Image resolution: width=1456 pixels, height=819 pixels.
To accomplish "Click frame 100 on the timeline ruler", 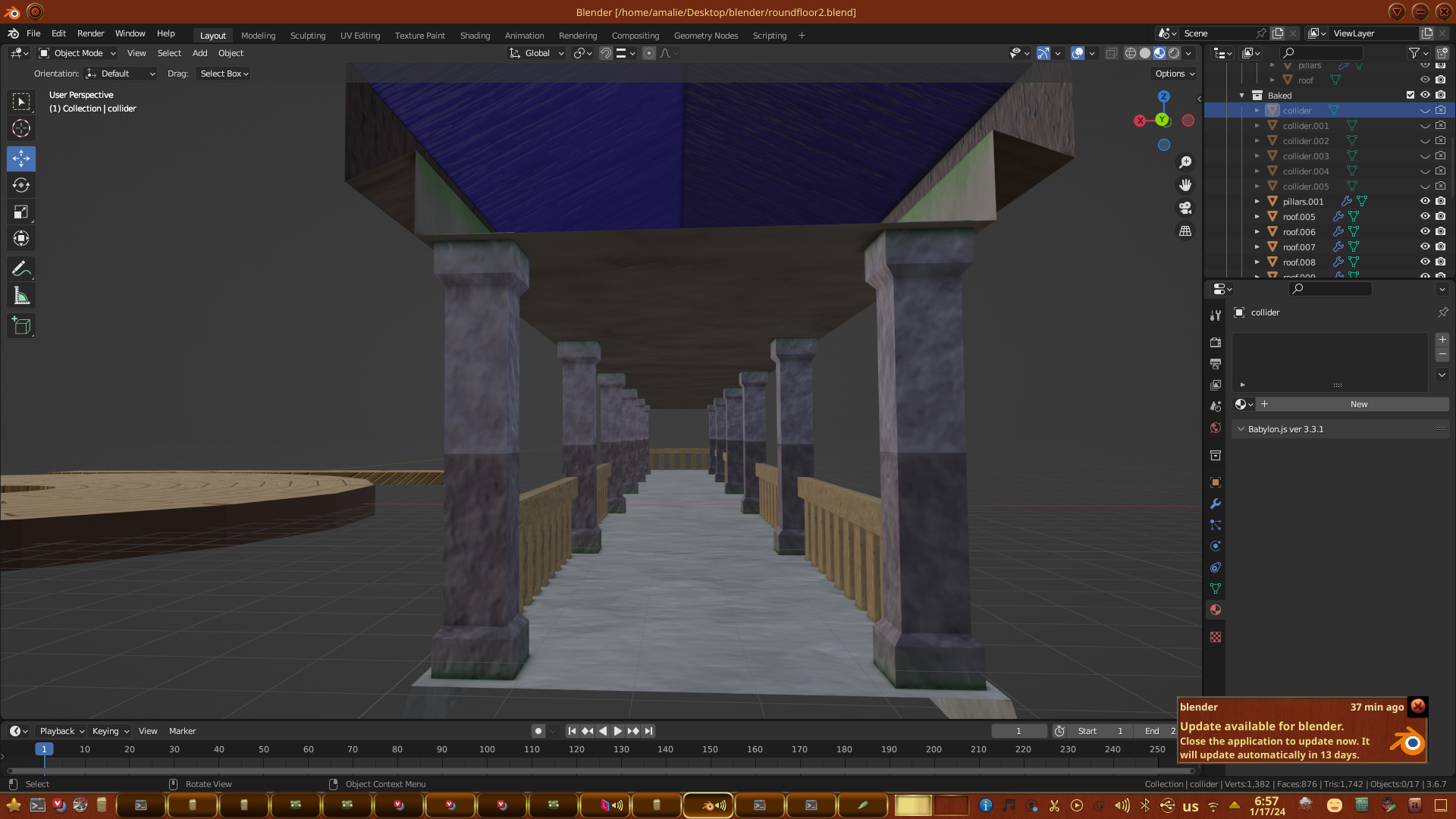I will click(x=487, y=749).
